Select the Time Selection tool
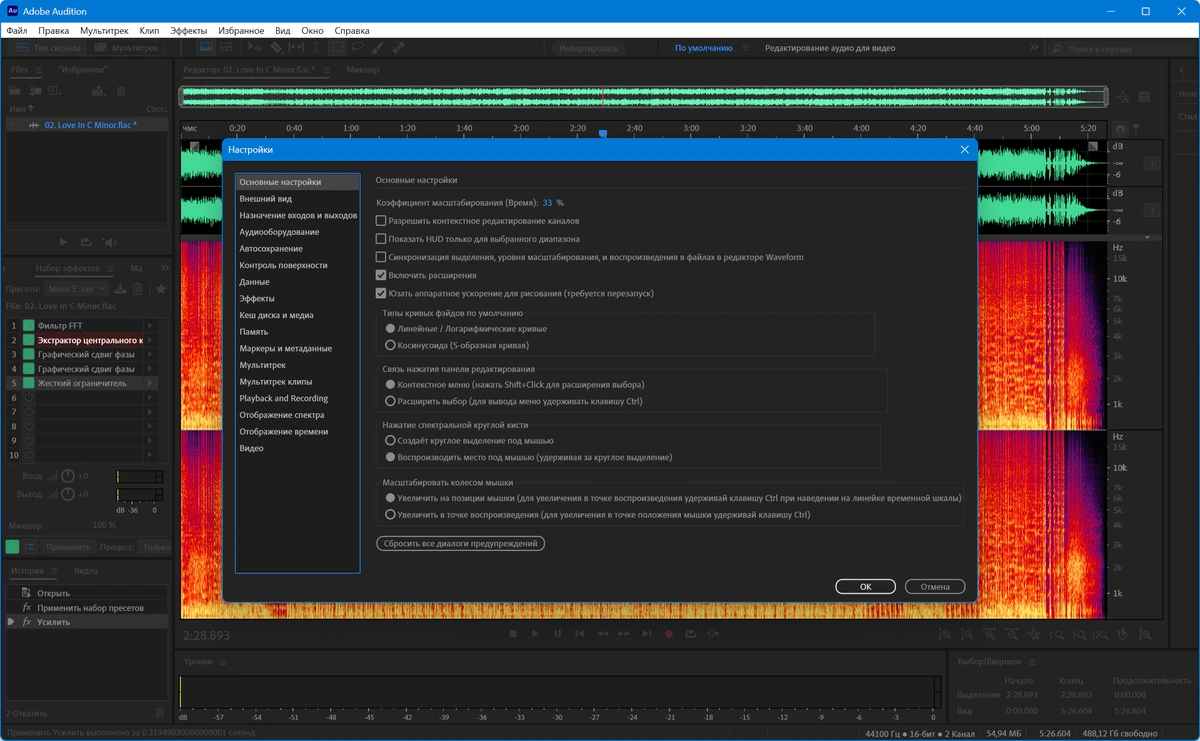1200x741 pixels. 316,47
